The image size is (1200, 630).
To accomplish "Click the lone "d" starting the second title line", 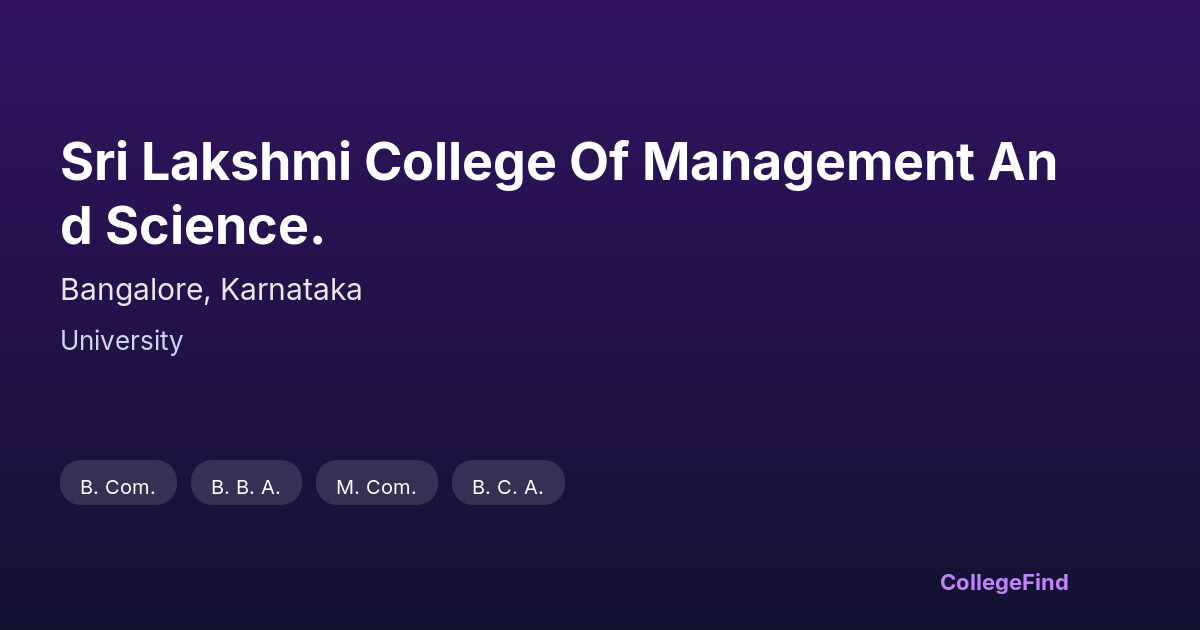I will (x=76, y=227).
